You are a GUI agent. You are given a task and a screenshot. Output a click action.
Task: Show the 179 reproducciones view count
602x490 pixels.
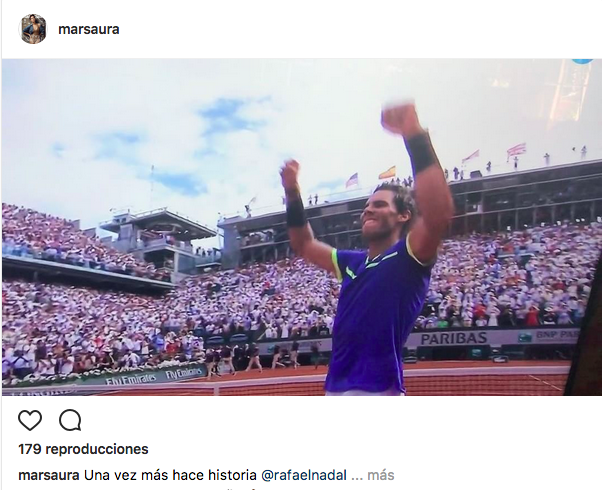coord(83,449)
